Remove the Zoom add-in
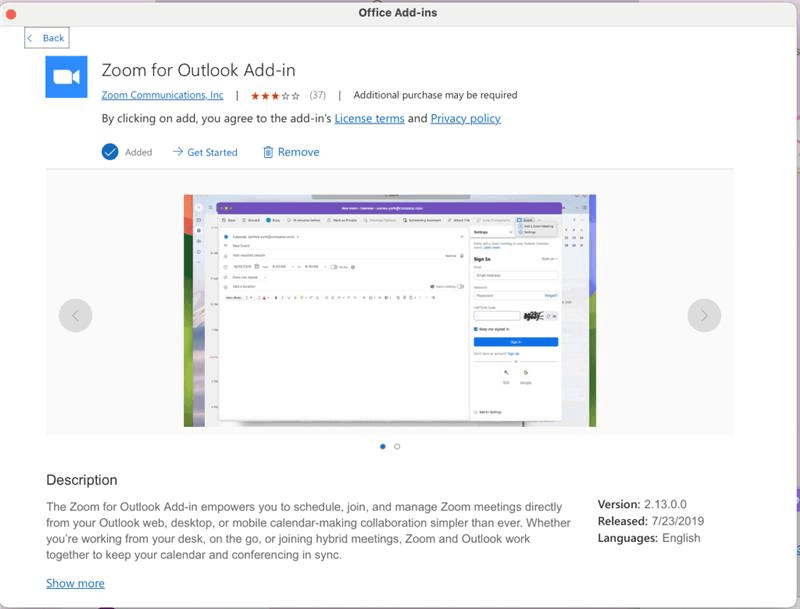This screenshot has height=609, width=800. (x=291, y=152)
